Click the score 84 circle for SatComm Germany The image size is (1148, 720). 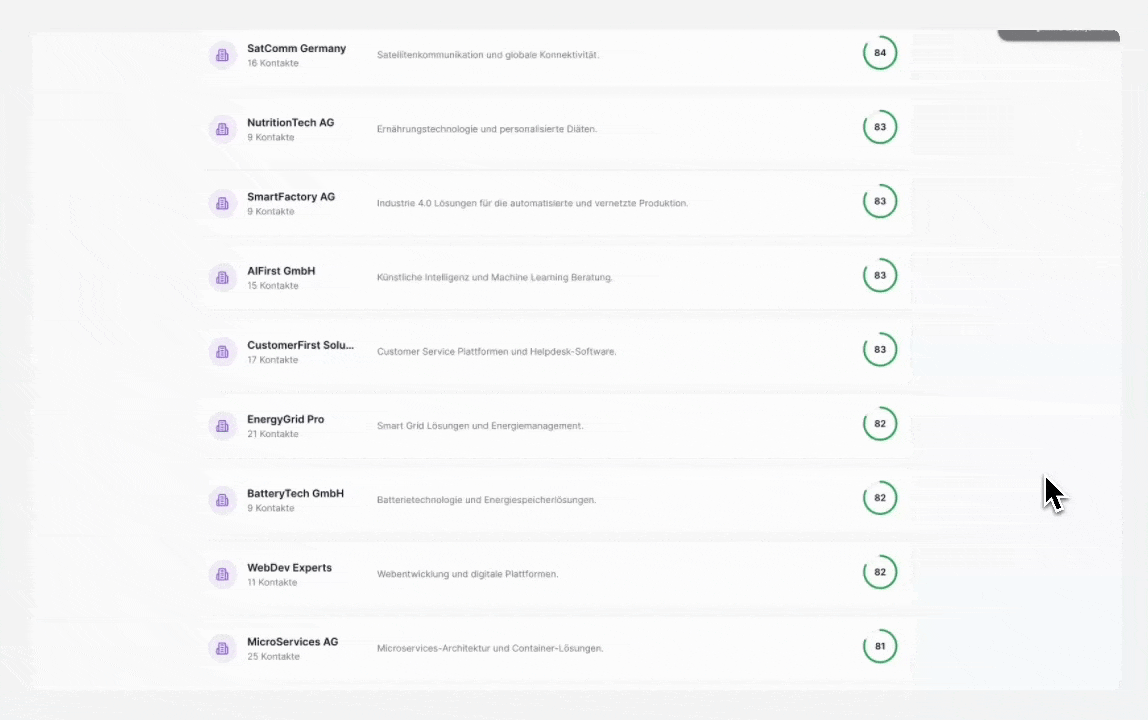(880, 53)
